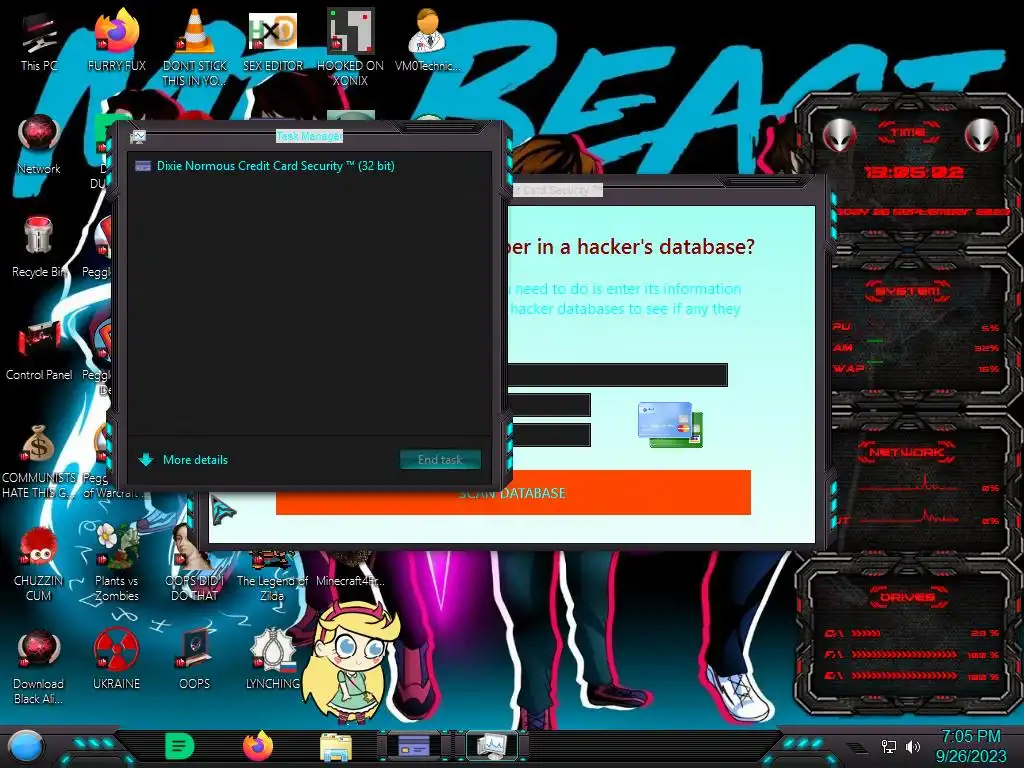Click the credit cards image
The image size is (1024, 768).
671,424
